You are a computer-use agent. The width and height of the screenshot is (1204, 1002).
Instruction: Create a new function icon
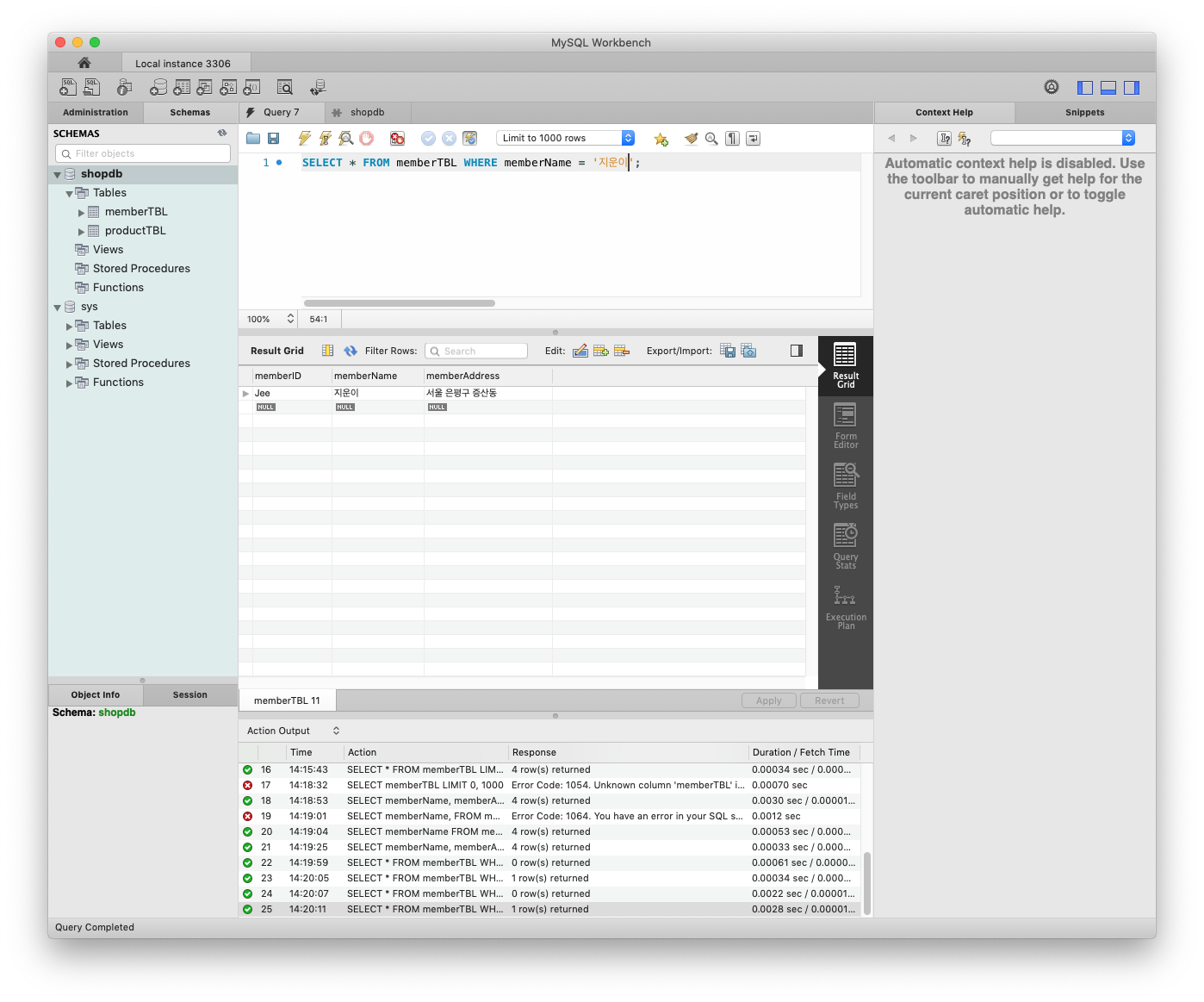(251, 87)
